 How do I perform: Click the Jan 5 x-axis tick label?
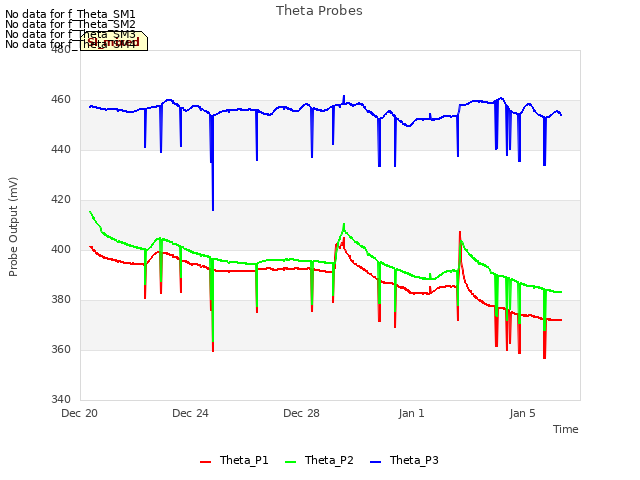click(x=522, y=413)
